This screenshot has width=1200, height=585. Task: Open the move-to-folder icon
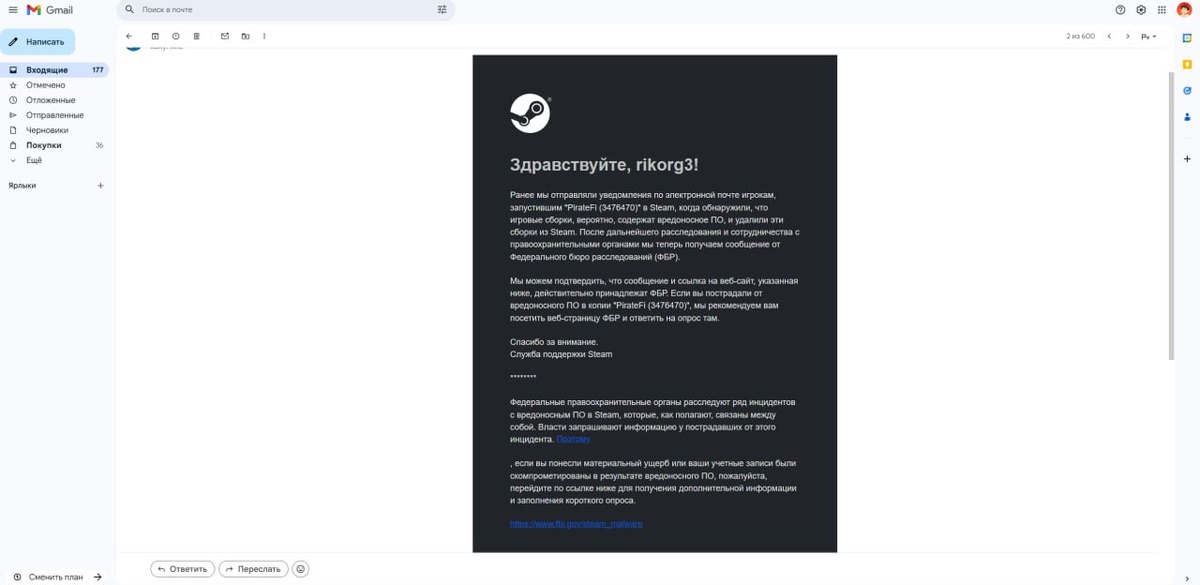pyautogui.click(x=245, y=36)
